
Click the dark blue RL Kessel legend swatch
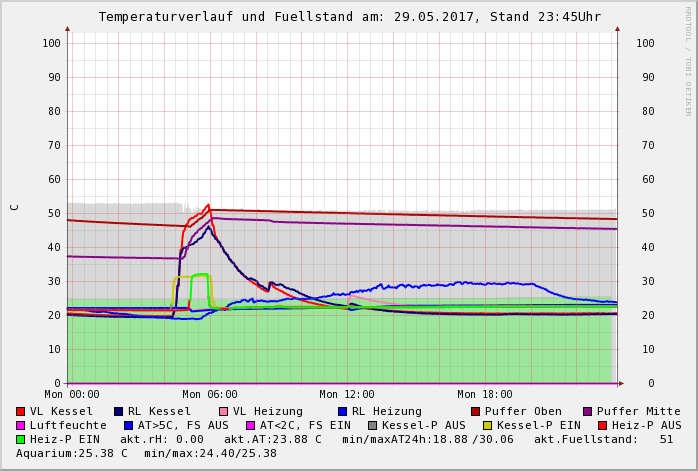pos(119,411)
